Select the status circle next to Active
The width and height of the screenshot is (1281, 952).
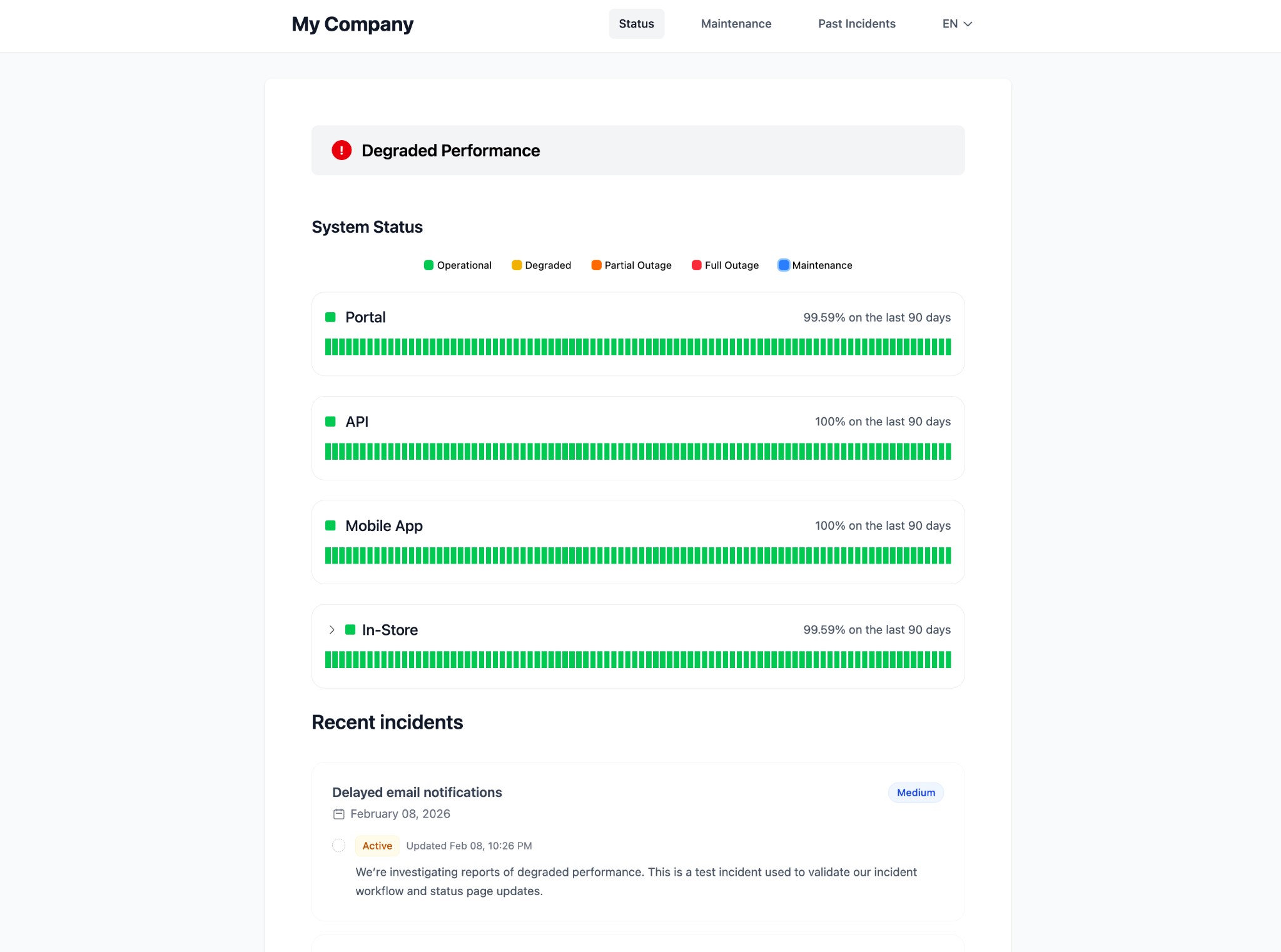[x=339, y=846]
